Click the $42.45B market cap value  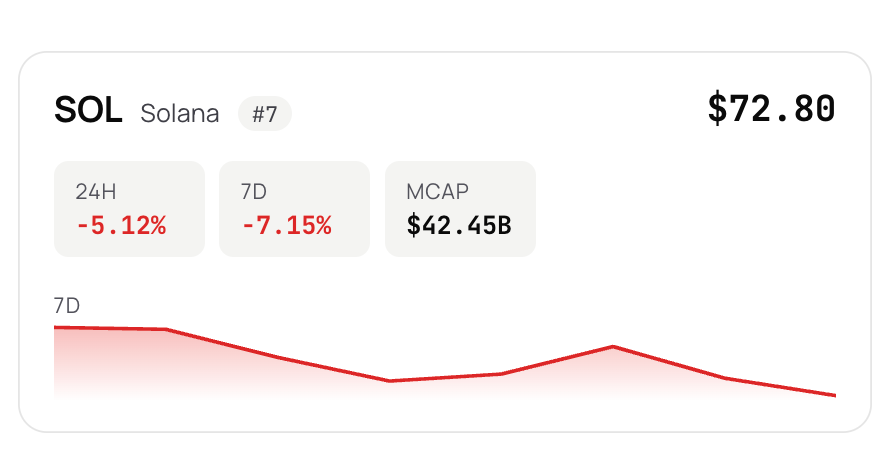459,225
